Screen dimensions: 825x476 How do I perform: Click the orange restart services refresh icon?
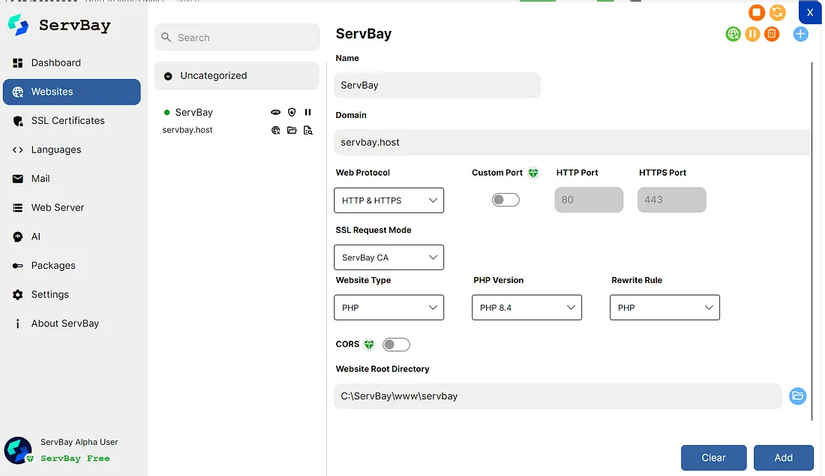click(777, 12)
